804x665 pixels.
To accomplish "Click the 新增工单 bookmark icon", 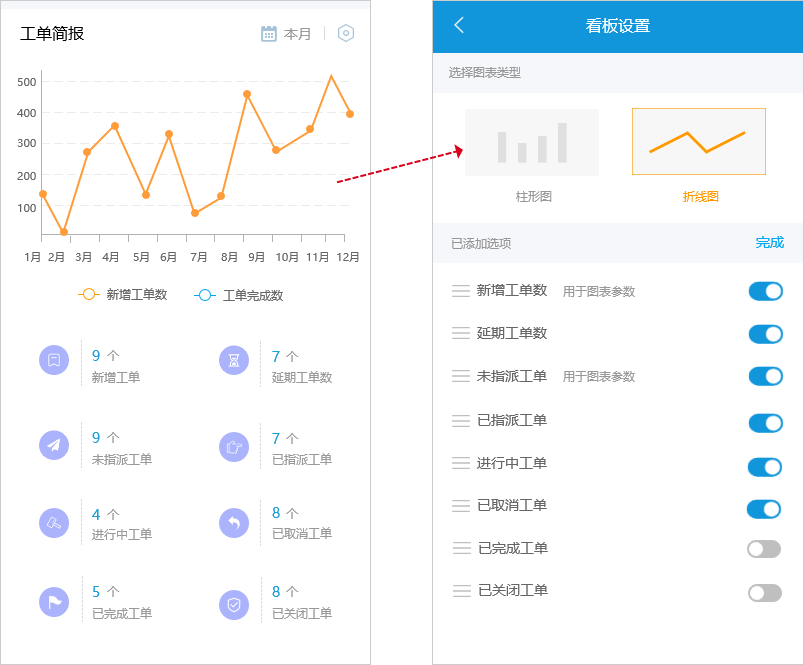I will pos(53,361).
